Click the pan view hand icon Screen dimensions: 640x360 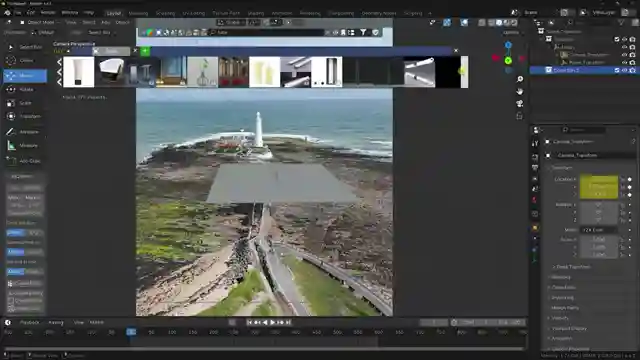click(520, 91)
